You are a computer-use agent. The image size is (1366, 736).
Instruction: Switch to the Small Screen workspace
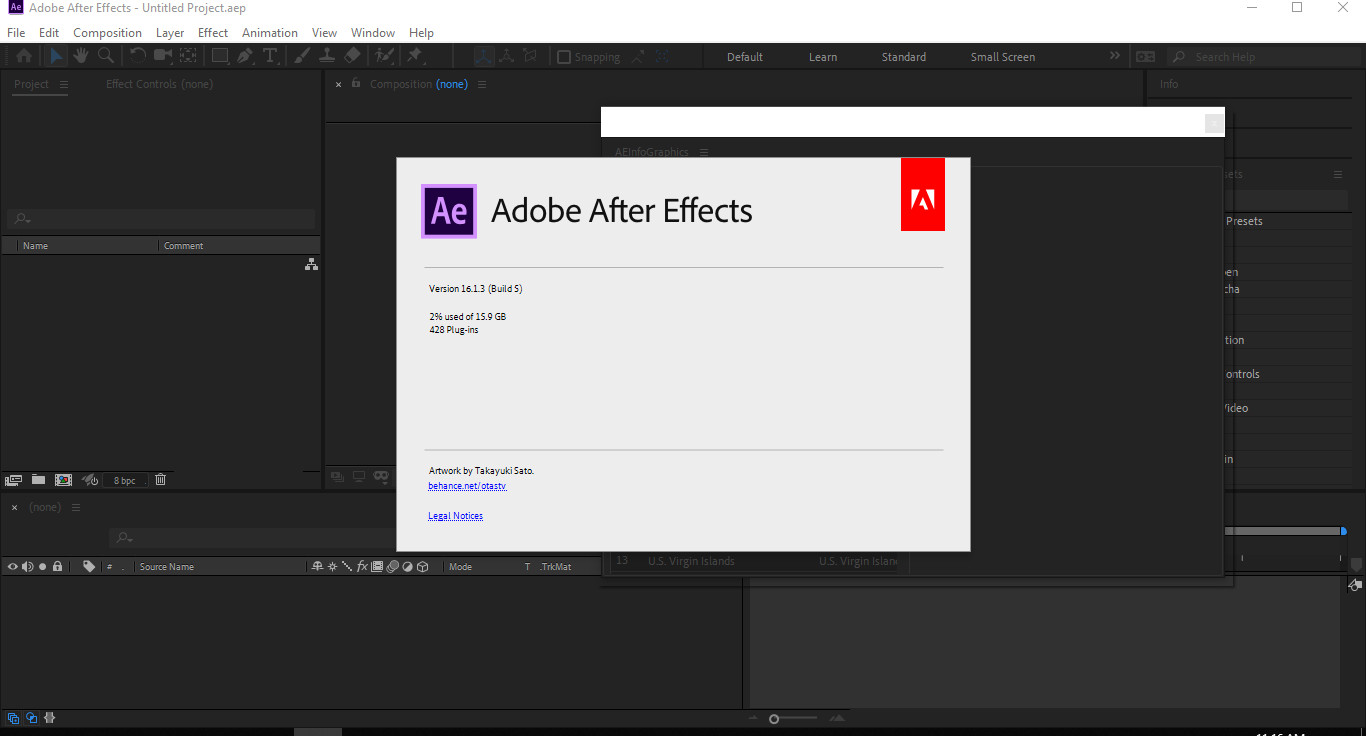tap(1003, 57)
